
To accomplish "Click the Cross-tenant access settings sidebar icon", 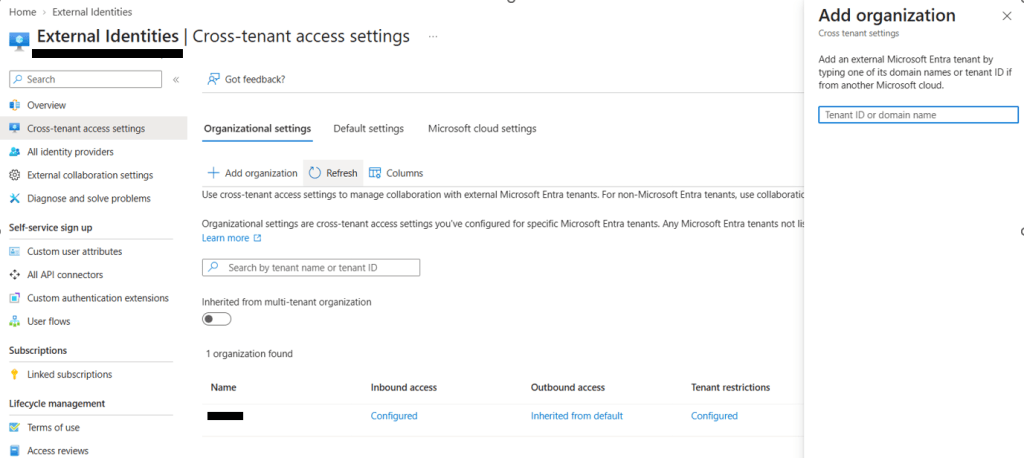I will (14, 129).
